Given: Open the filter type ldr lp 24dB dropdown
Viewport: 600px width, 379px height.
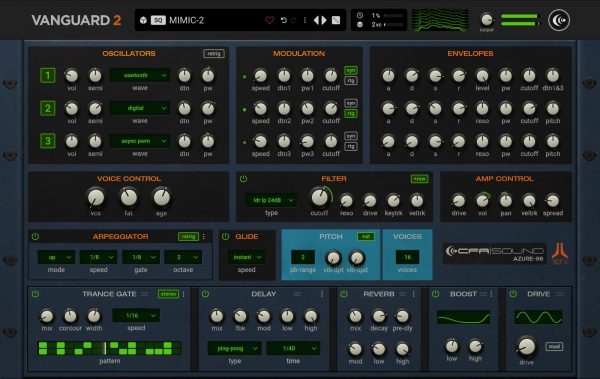Looking at the screenshot, I should (x=271, y=200).
